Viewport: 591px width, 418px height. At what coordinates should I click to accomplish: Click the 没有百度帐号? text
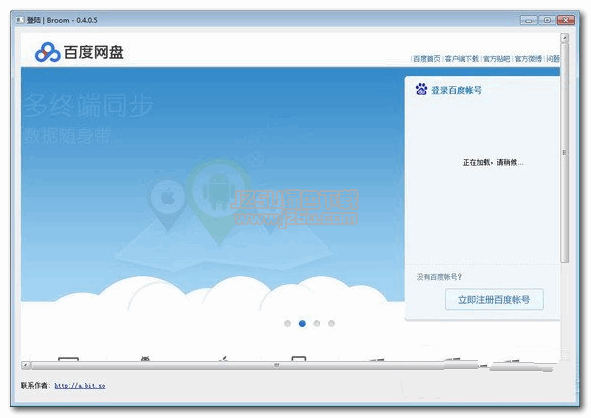pos(439,277)
